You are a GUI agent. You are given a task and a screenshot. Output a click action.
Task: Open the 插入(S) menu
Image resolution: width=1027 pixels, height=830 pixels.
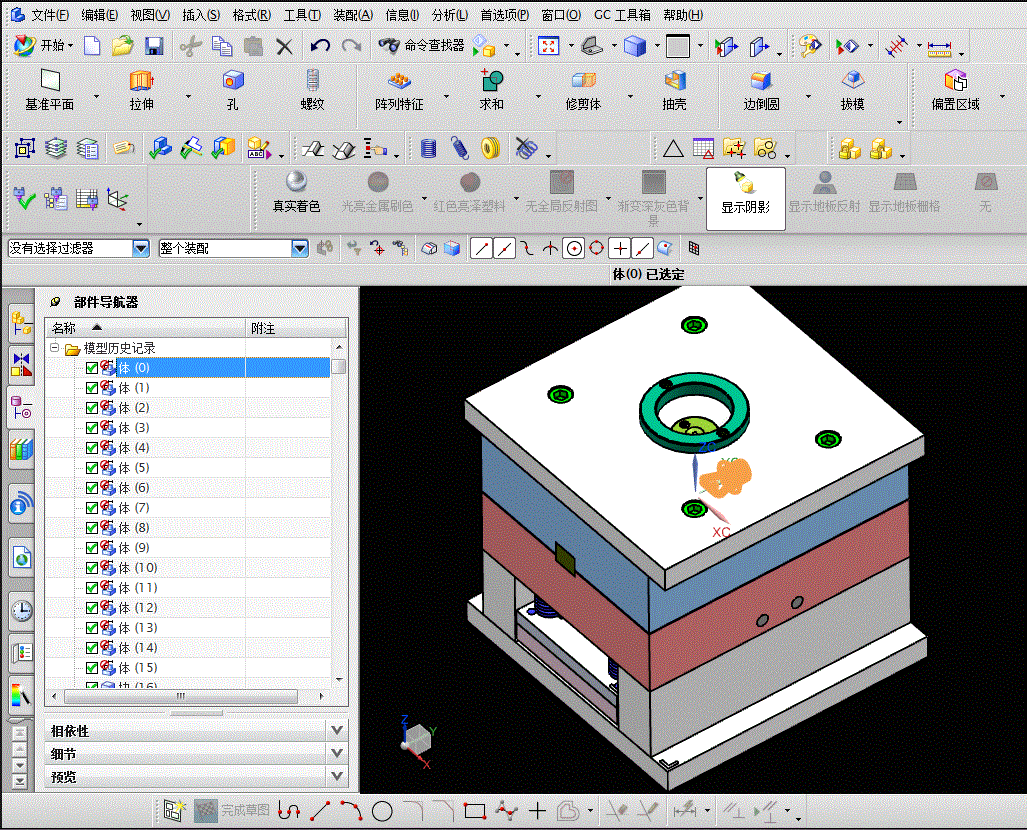pyautogui.click(x=201, y=14)
